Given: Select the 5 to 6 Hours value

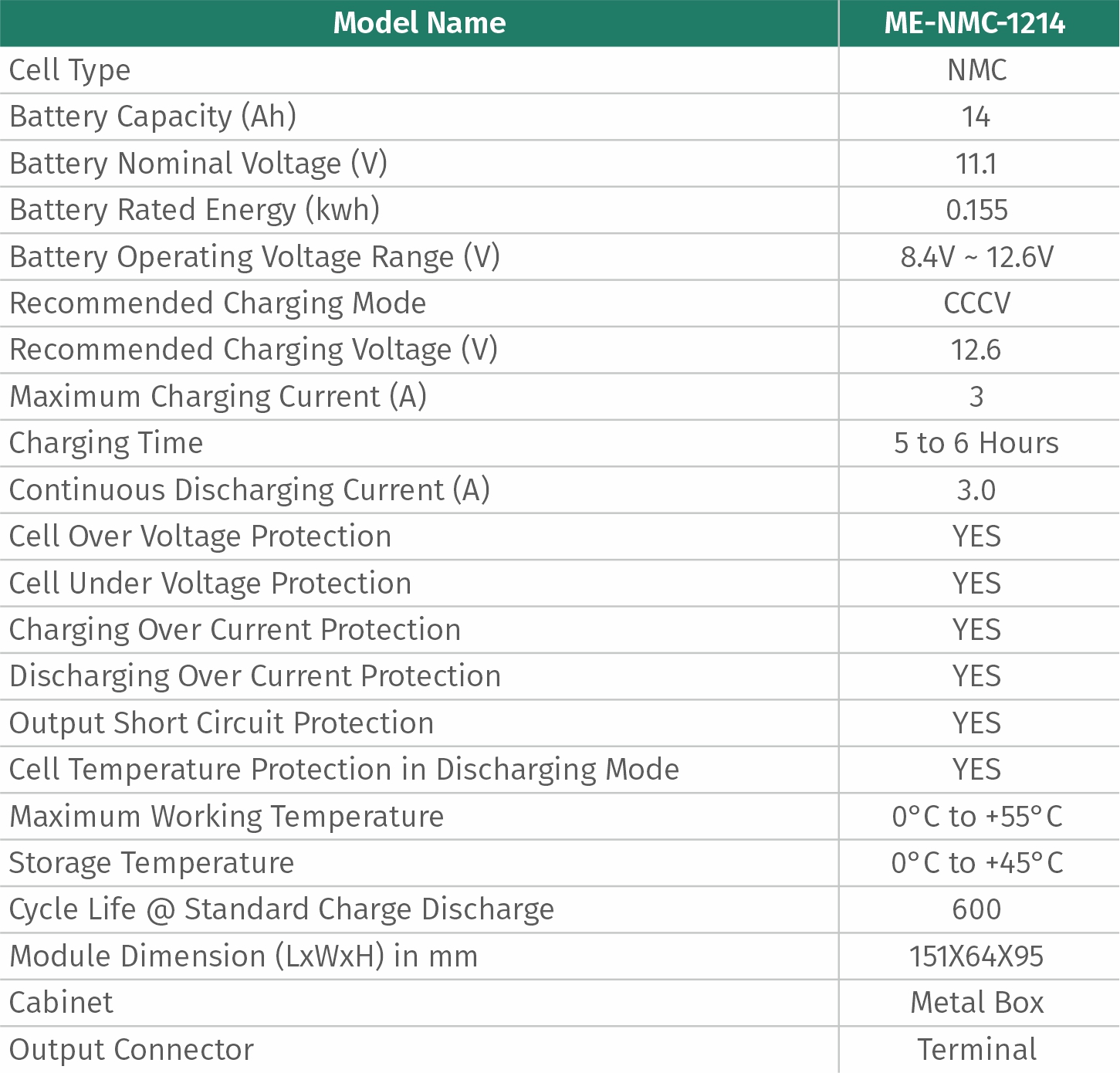Looking at the screenshot, I should [x=976, y=443].
